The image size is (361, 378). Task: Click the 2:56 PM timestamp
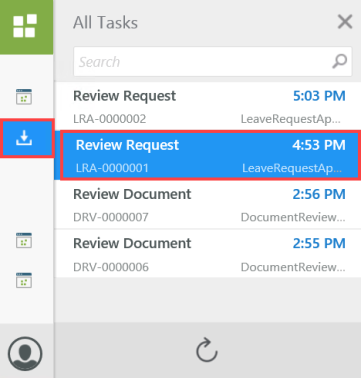pos(319,194)
